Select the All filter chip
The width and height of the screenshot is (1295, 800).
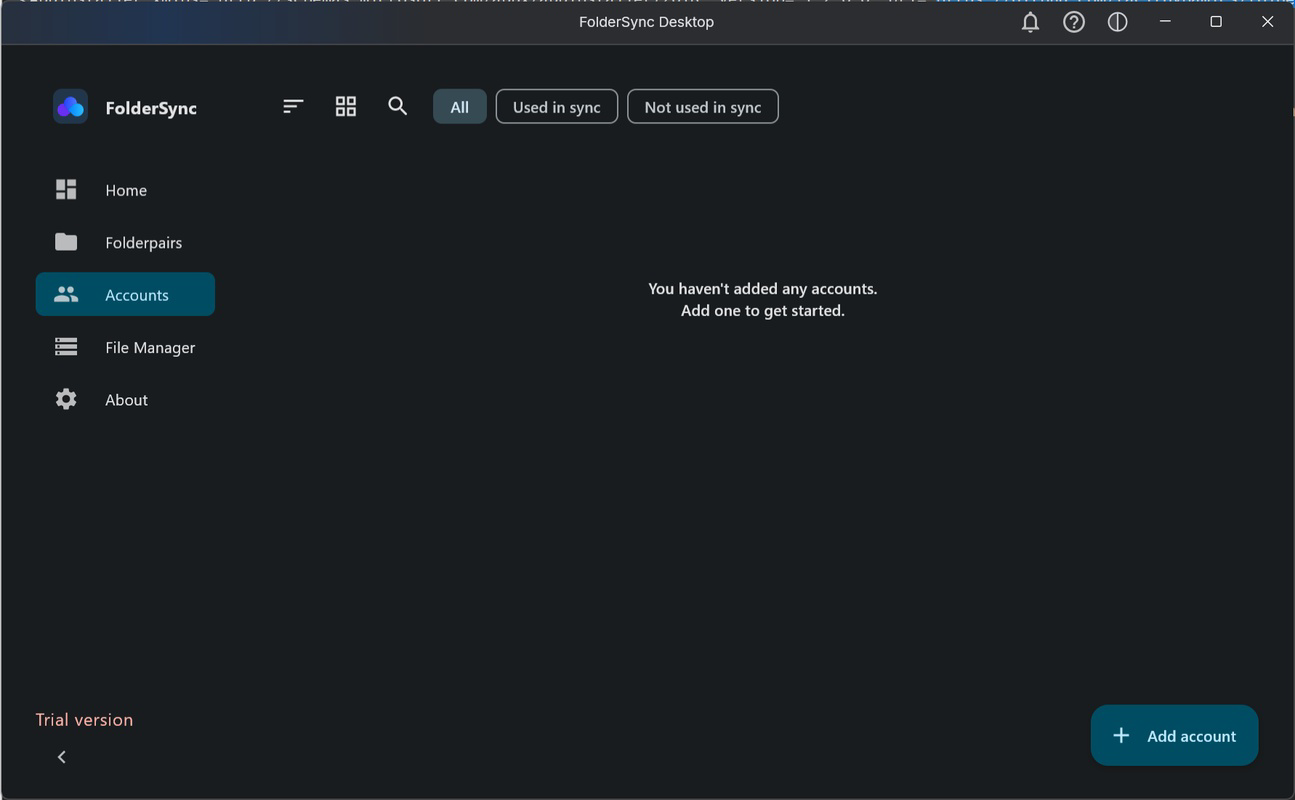(x=460, y=107)
